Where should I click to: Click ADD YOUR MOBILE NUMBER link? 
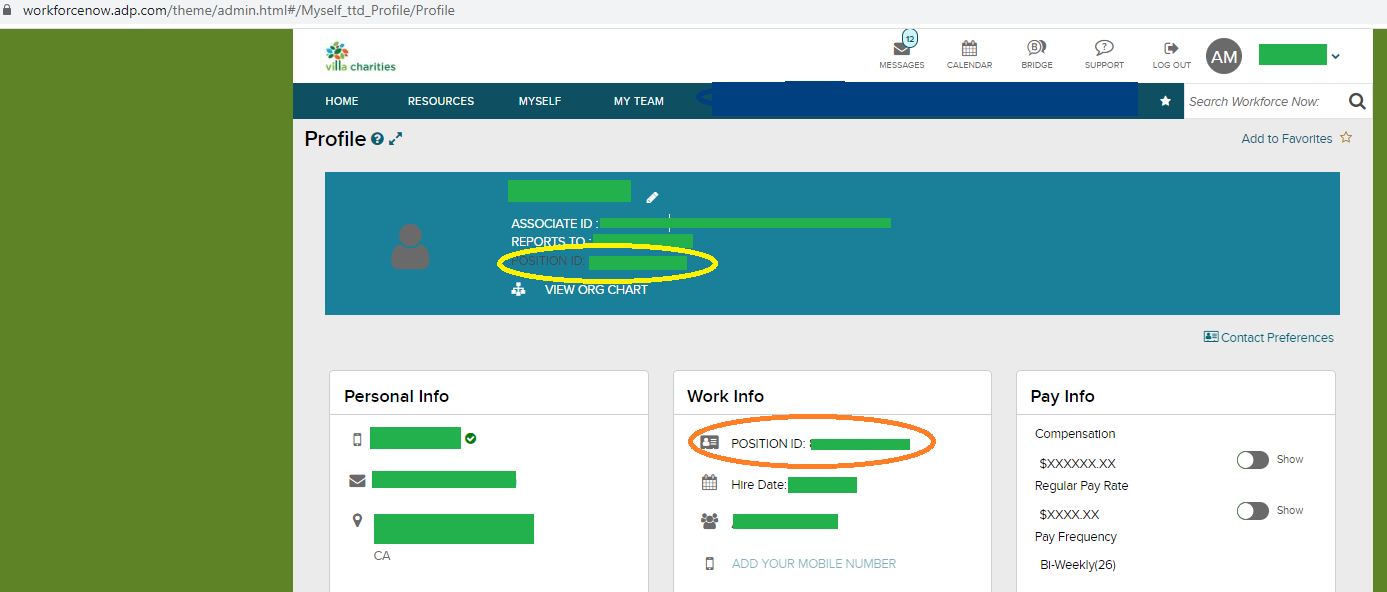click(814, 564)
